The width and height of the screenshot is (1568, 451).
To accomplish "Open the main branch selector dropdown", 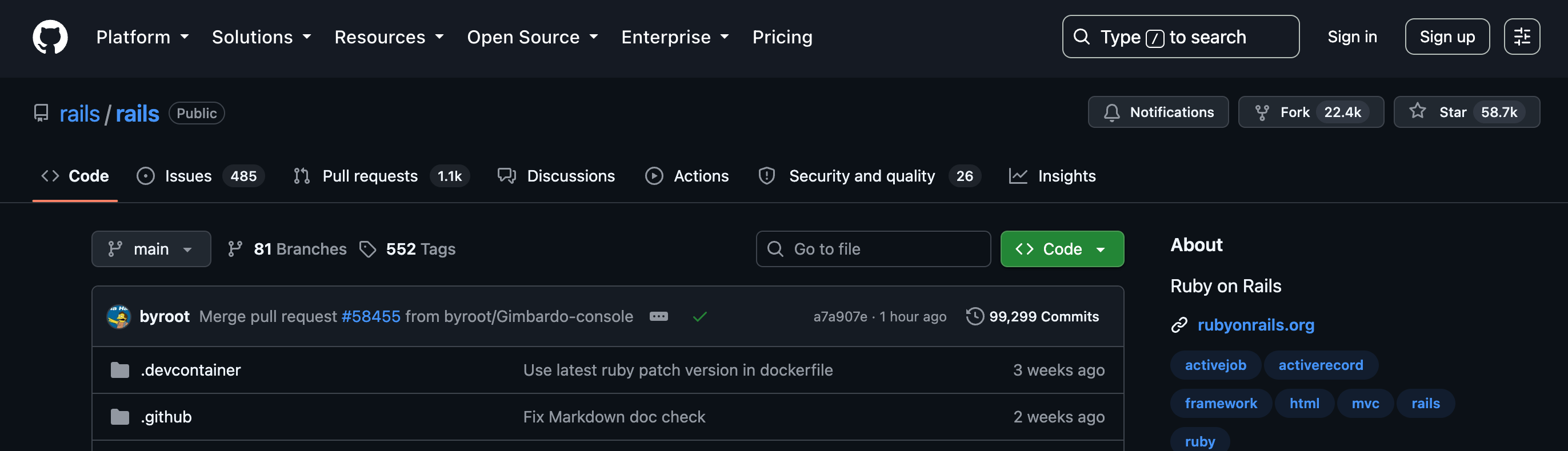I will (x=151, y=249).
